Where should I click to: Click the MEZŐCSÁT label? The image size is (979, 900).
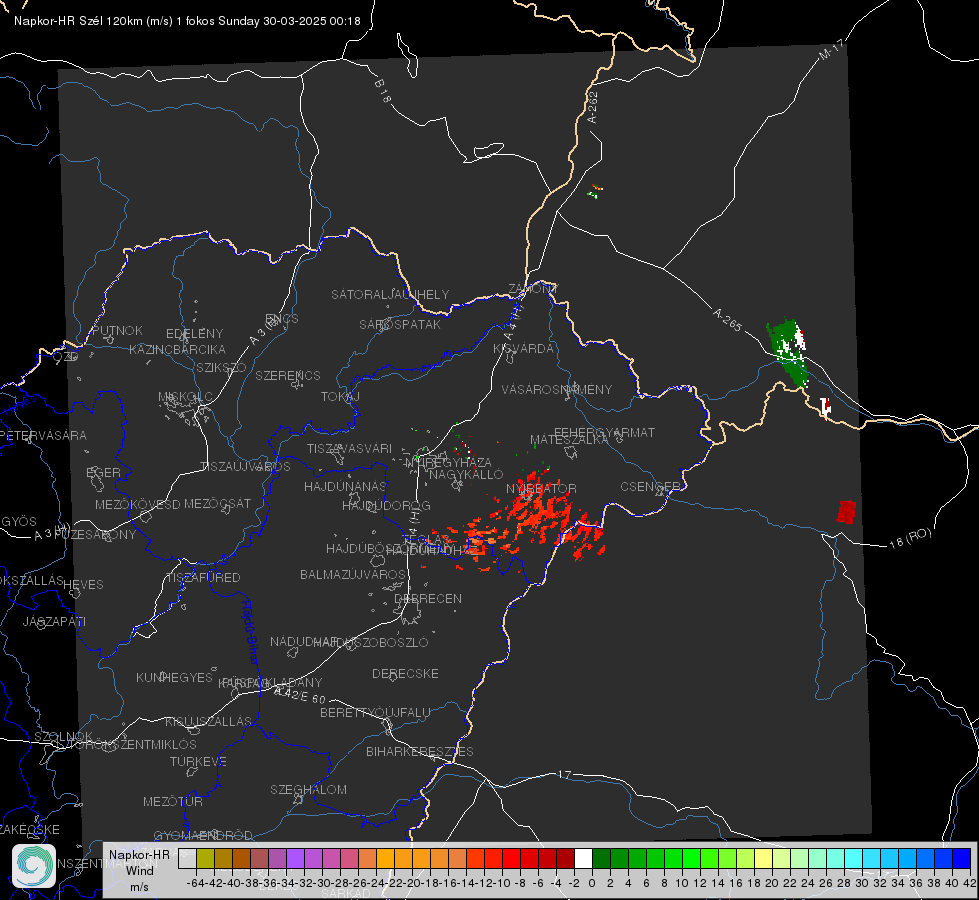click(x=217, y=503)
